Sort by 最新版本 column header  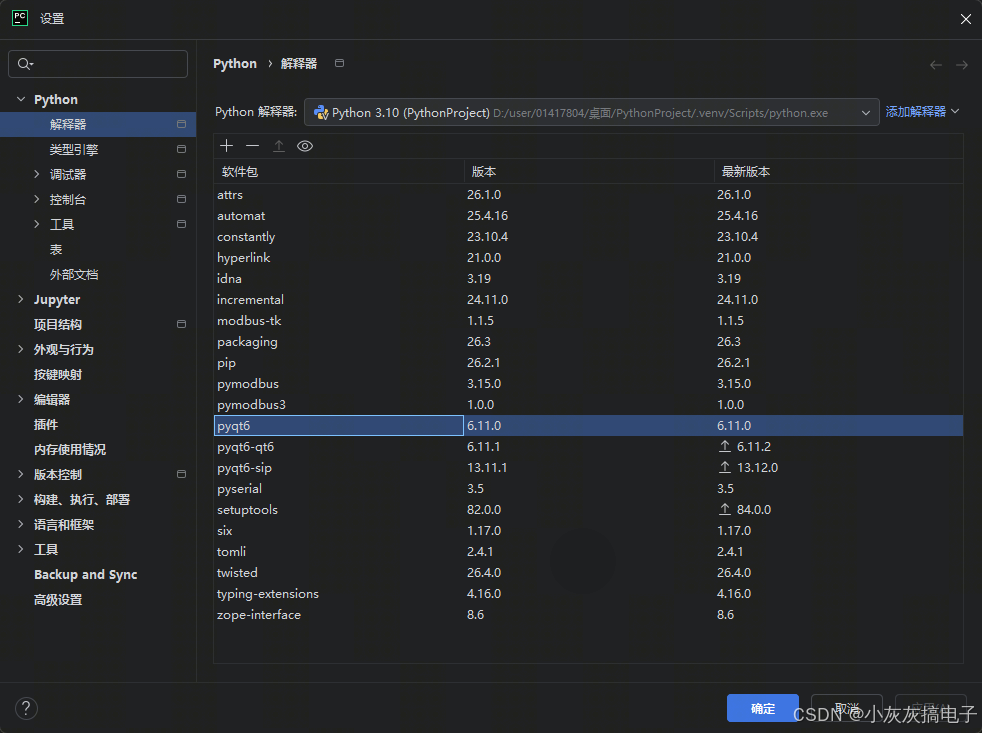(839, 171)
